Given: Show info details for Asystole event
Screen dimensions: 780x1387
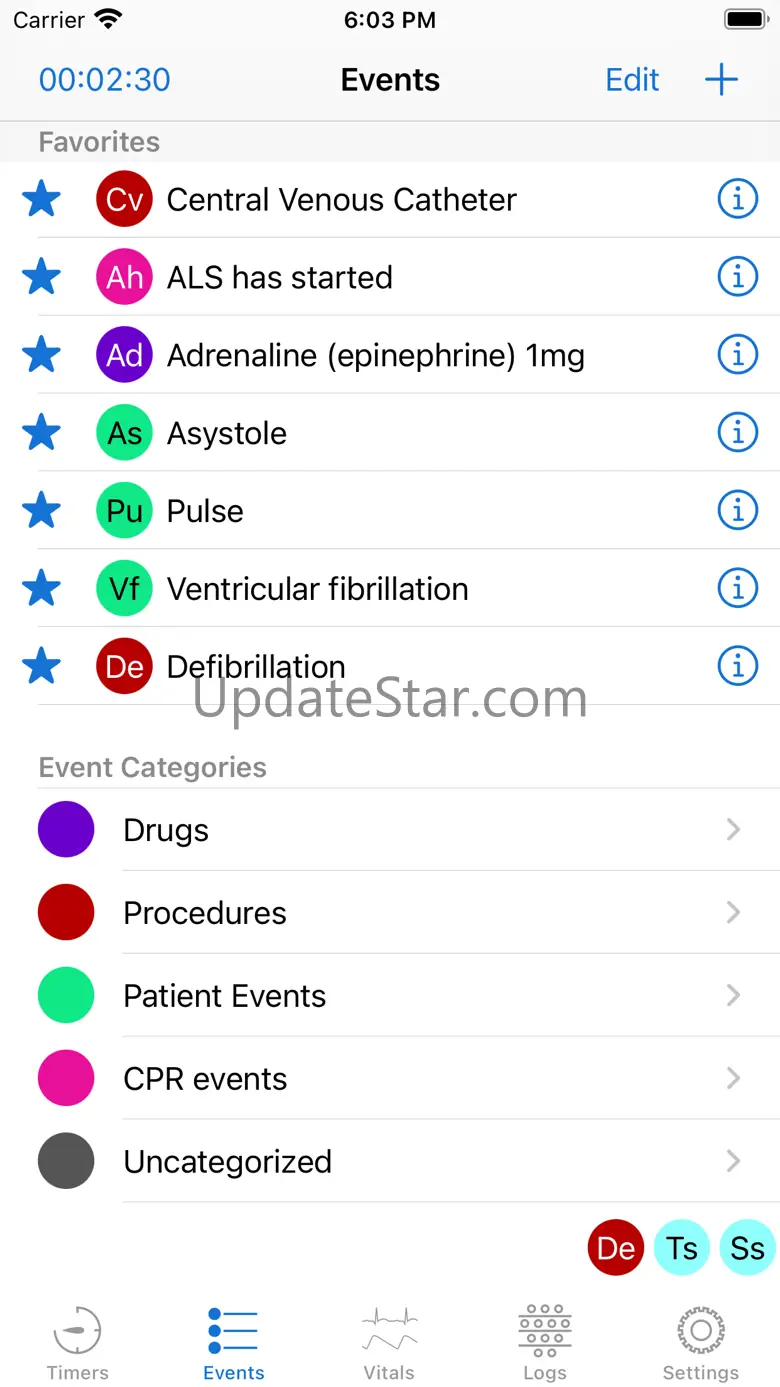Looking at the screenshot, I should coord(738,433).
